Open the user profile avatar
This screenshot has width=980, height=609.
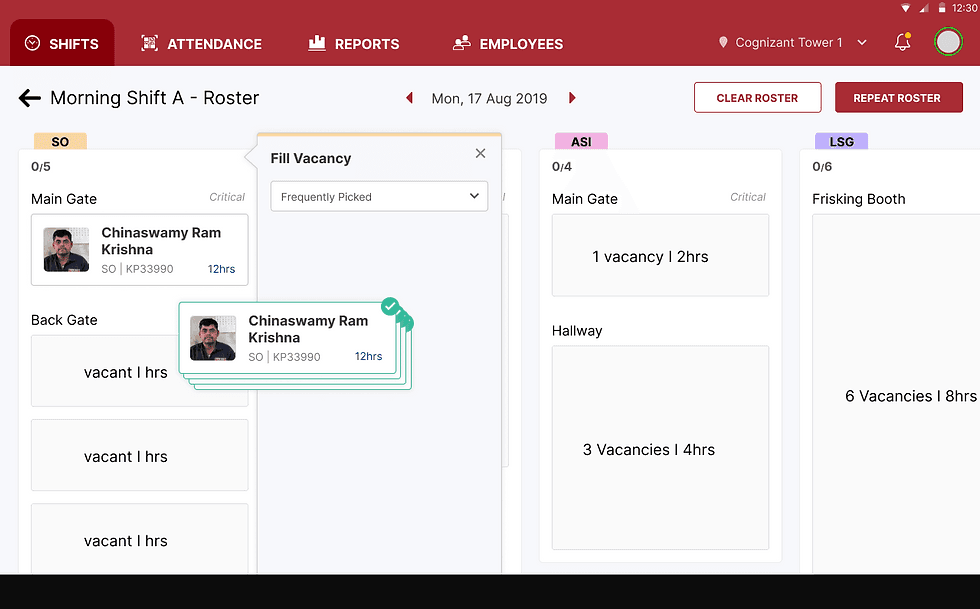tap(948, 42)
